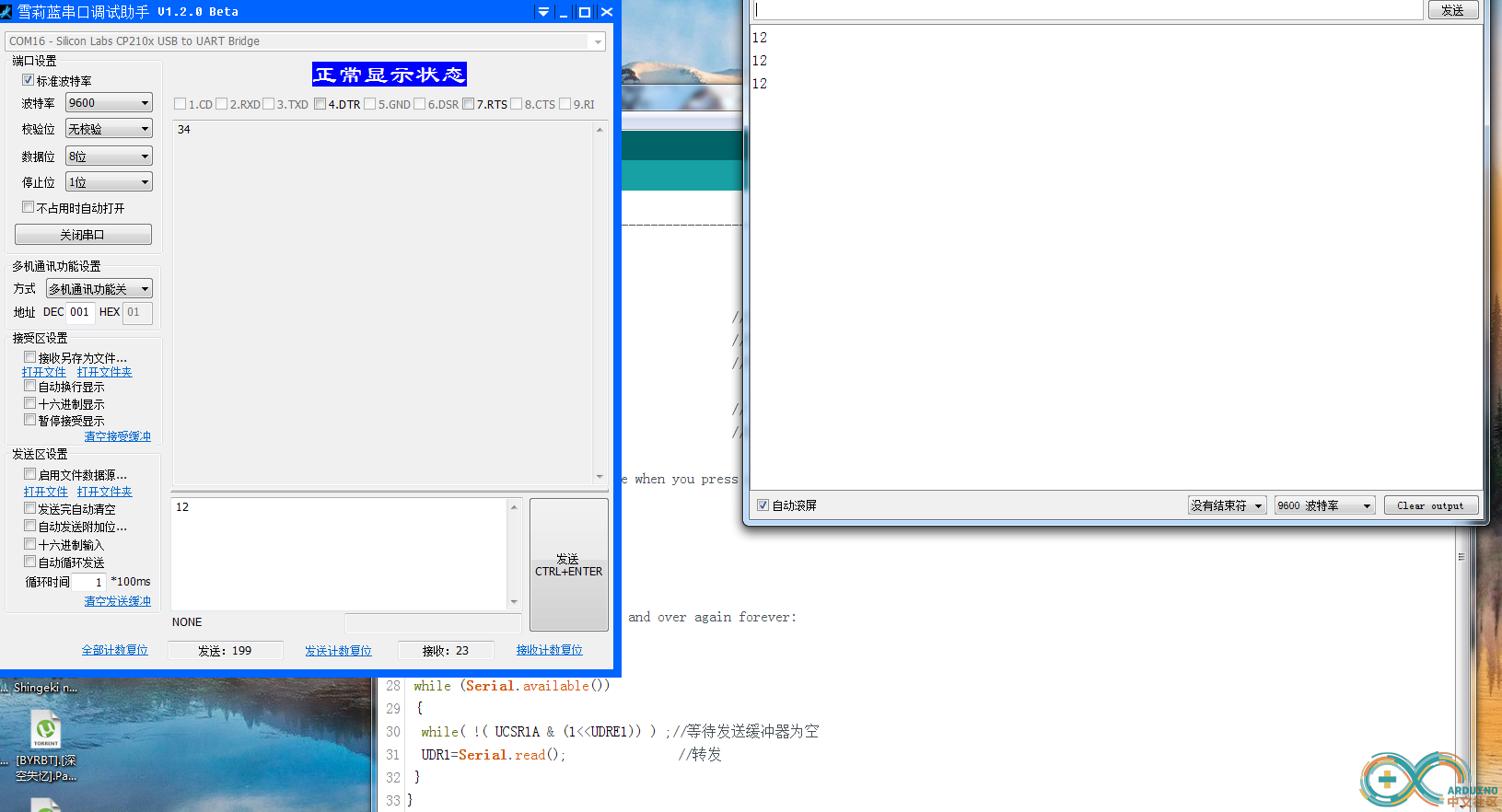Click the NONE status text

click(x=187, y=622)
